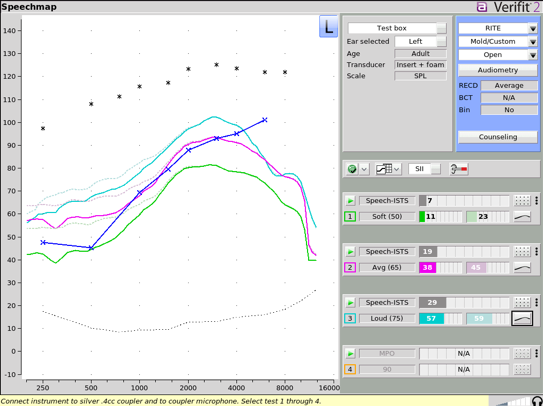The height and width of the screenshot is (406, 543).
Task: Open the RITE instrument type dropdown
Action: [x=498, y=28]
